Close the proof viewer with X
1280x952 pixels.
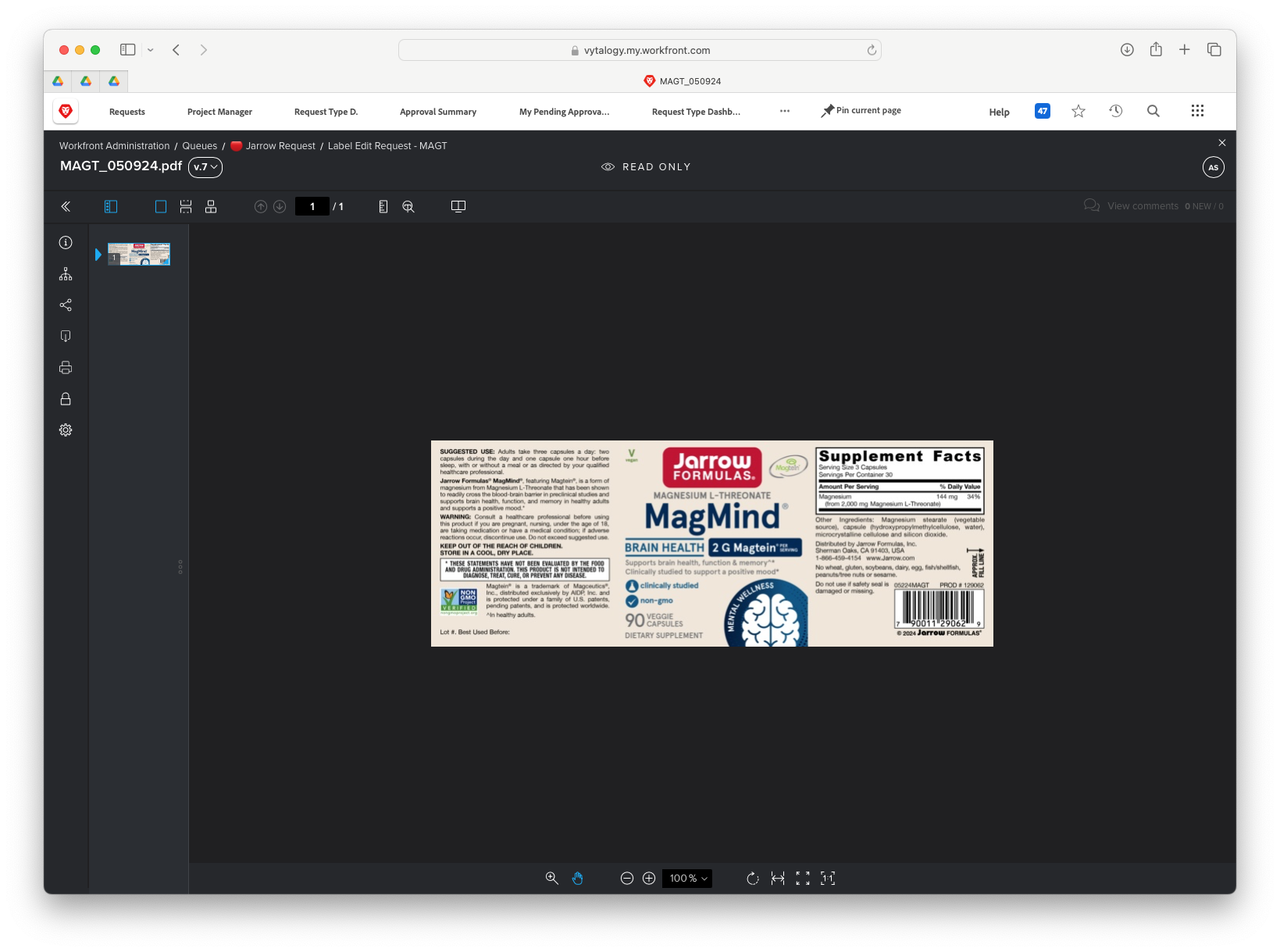coord(1222,143)
